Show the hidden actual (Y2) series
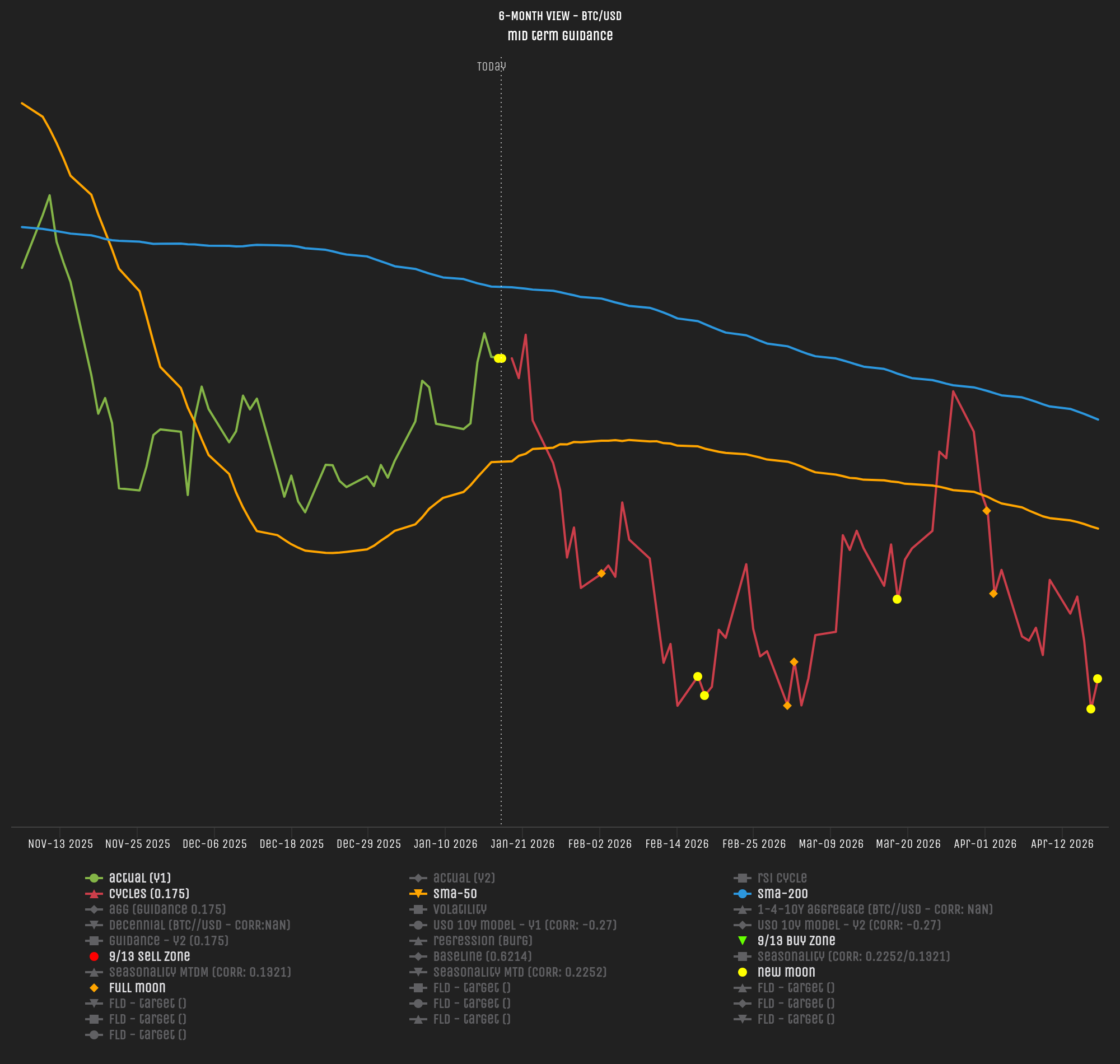 point(464,878)
